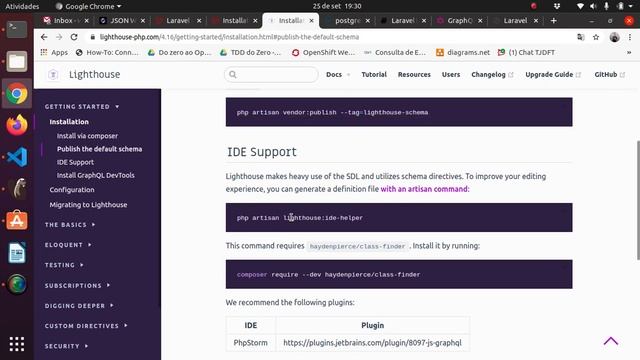Click the translate page icon

click(x=580, y=37)
